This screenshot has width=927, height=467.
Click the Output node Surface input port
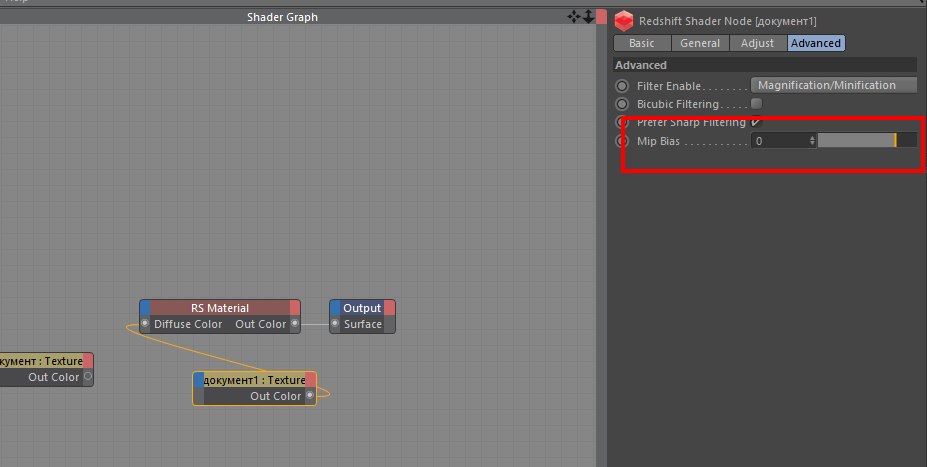pos(335,323)
